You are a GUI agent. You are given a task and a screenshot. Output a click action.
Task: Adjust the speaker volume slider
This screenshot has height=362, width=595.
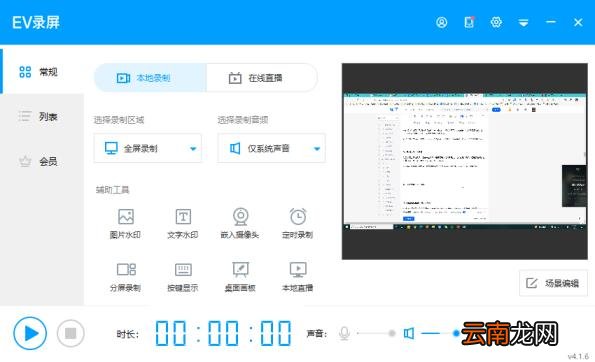440,333
